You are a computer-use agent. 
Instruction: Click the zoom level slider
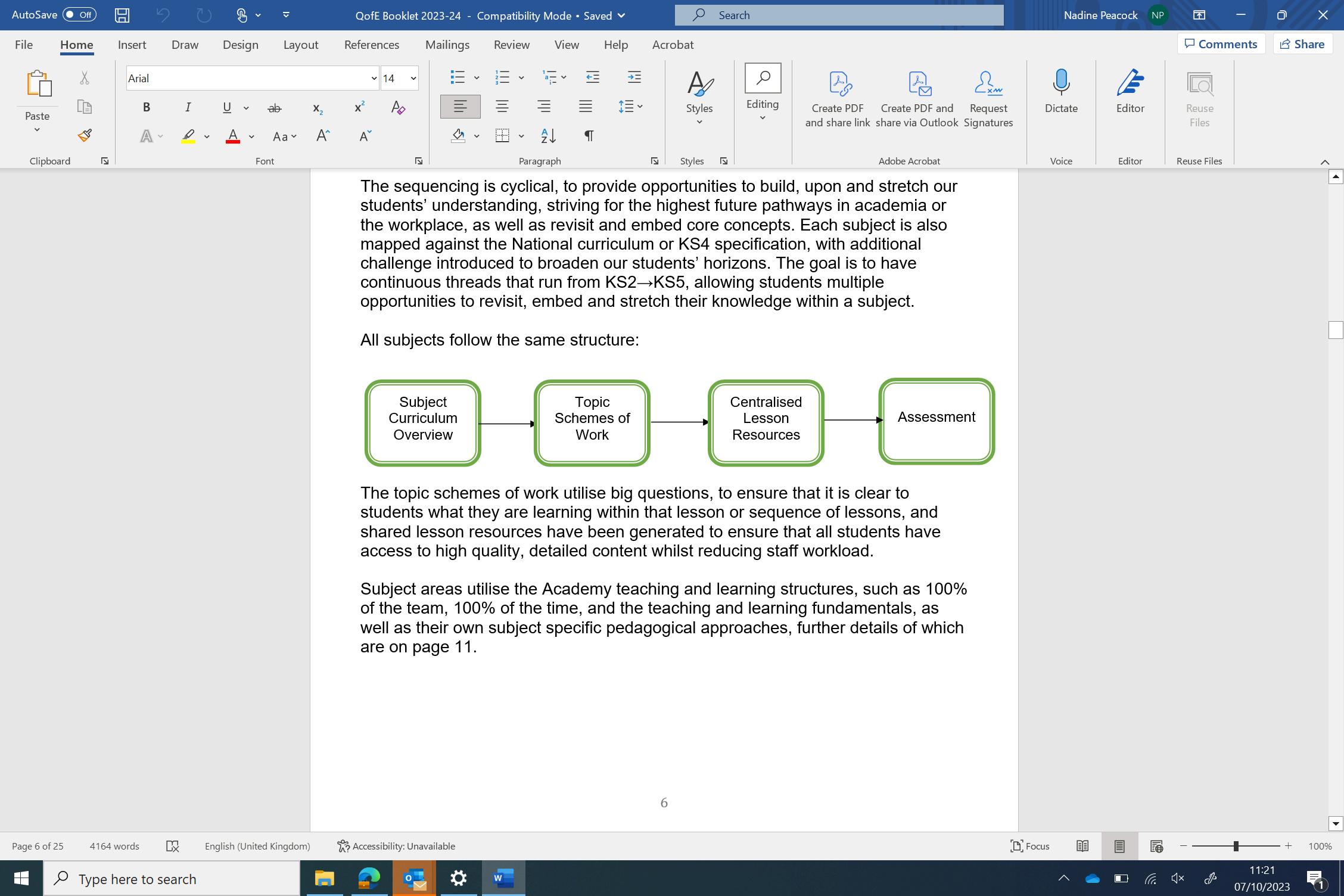click(1236, 846)
